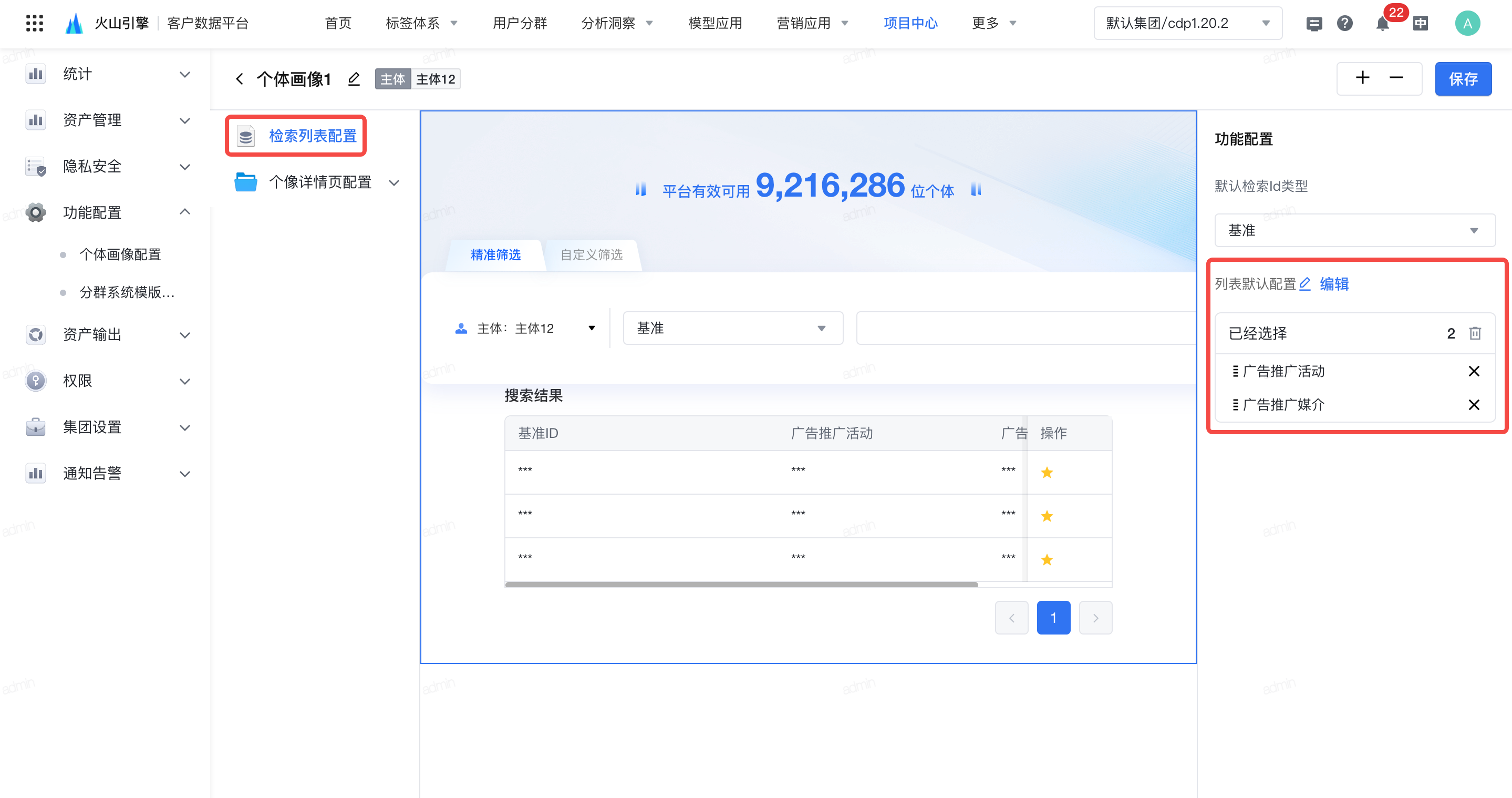Zoom in with the plus icon
Image resolution: width=1512 pixels, height=798 pixels.
1362,78
